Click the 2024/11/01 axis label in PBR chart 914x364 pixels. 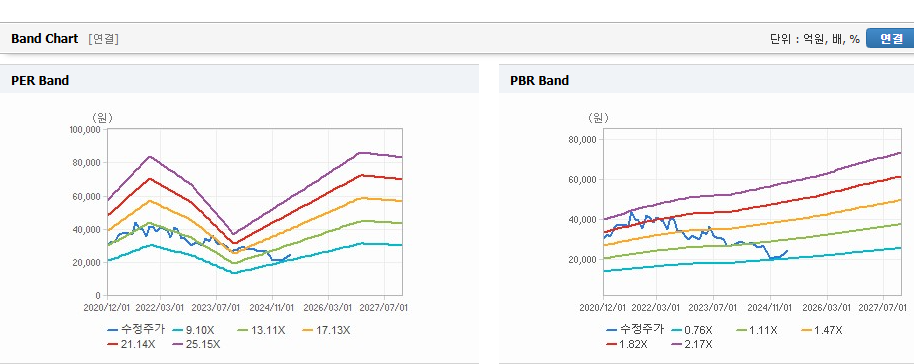(x=769, y=306)
